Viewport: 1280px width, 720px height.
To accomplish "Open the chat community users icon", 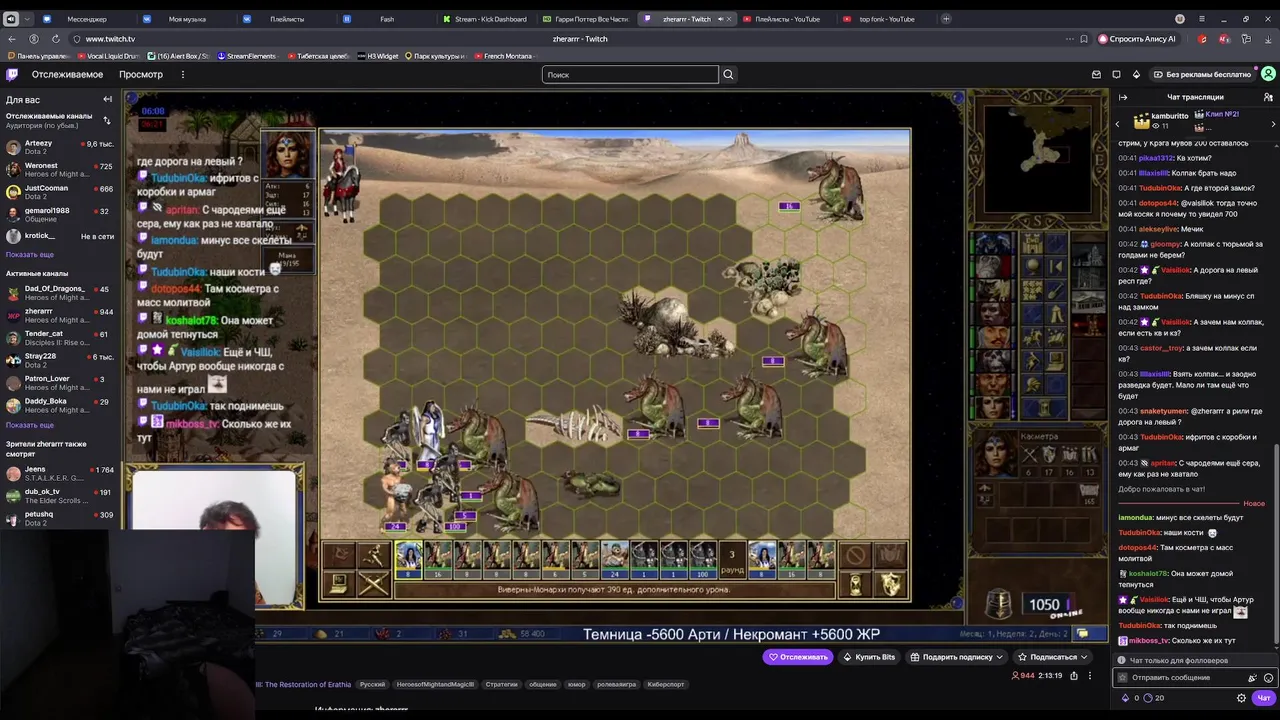I will click(x=1268, y=97).
